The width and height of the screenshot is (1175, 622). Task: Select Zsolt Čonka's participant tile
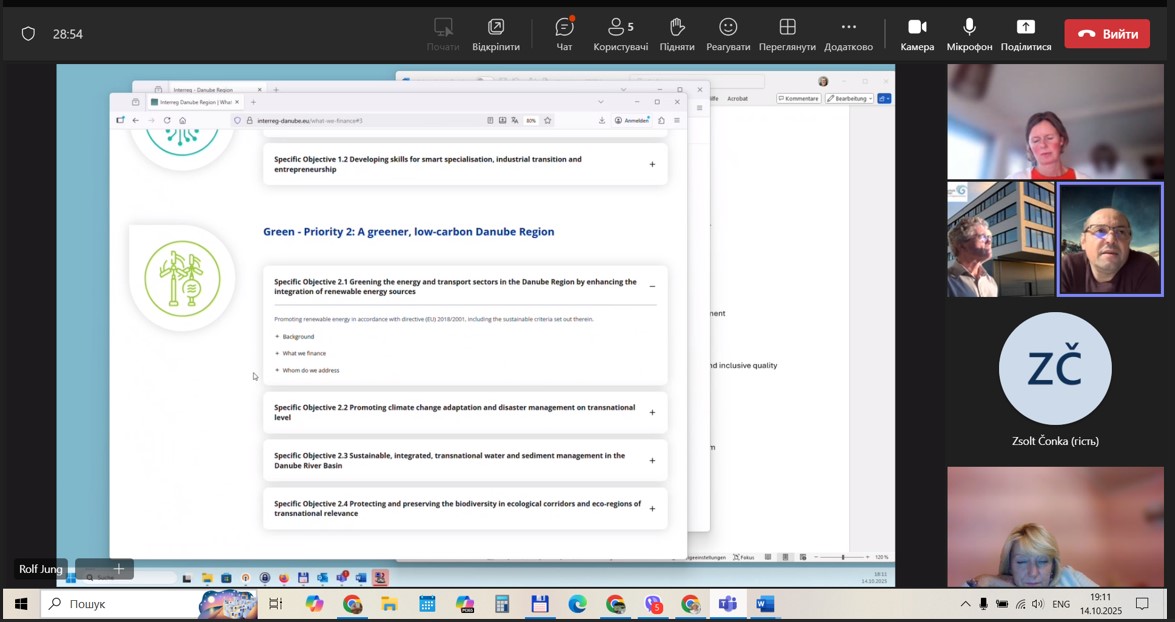(x=1055, y=380)
